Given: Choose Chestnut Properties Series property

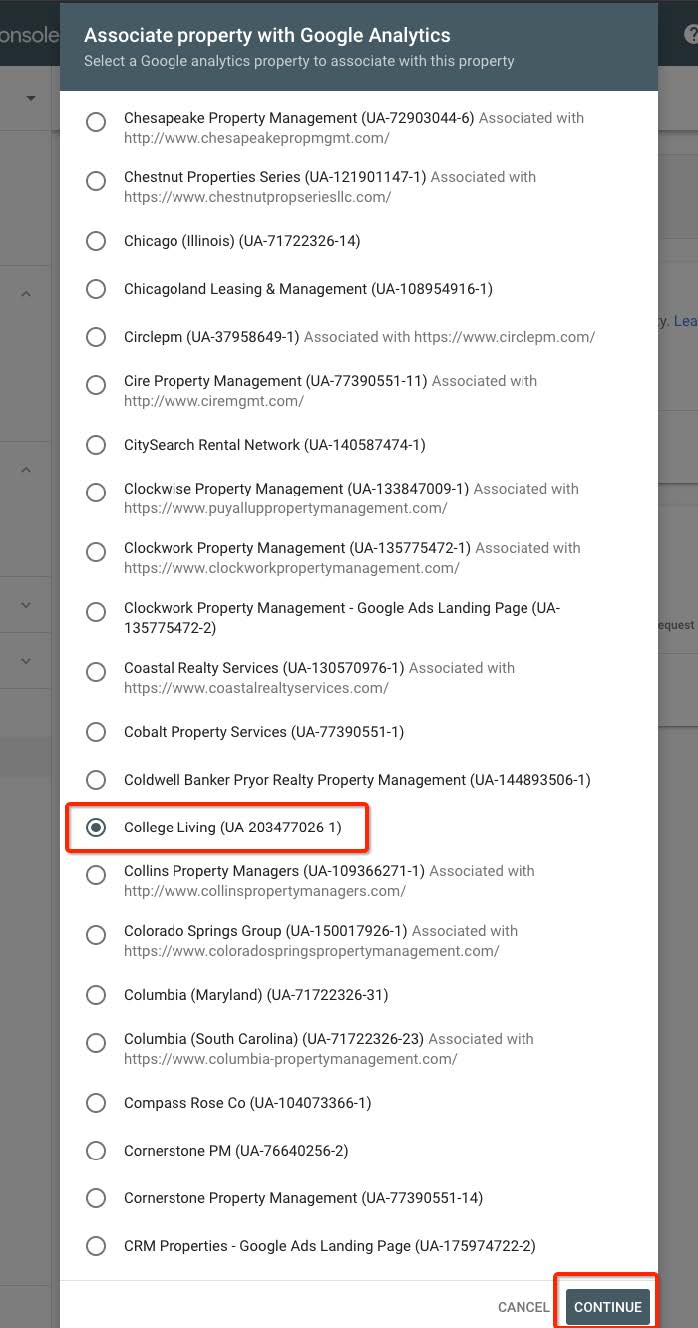Looking at the screenshot, I should pos(96,181).
